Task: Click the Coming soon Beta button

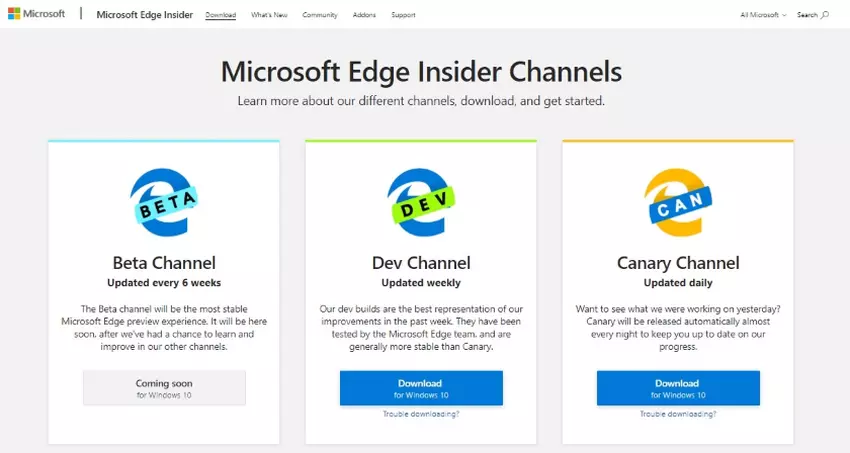Action: [x=164, y=388]
